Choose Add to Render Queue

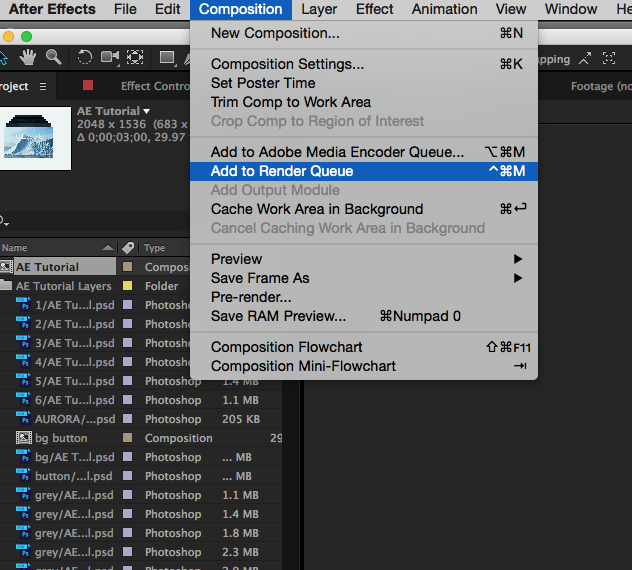click(364, 171)
